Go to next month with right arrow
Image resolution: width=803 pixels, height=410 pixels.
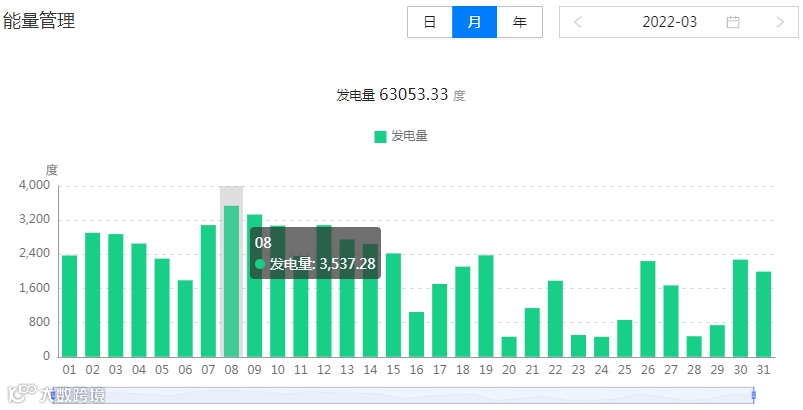pos(780,22)
